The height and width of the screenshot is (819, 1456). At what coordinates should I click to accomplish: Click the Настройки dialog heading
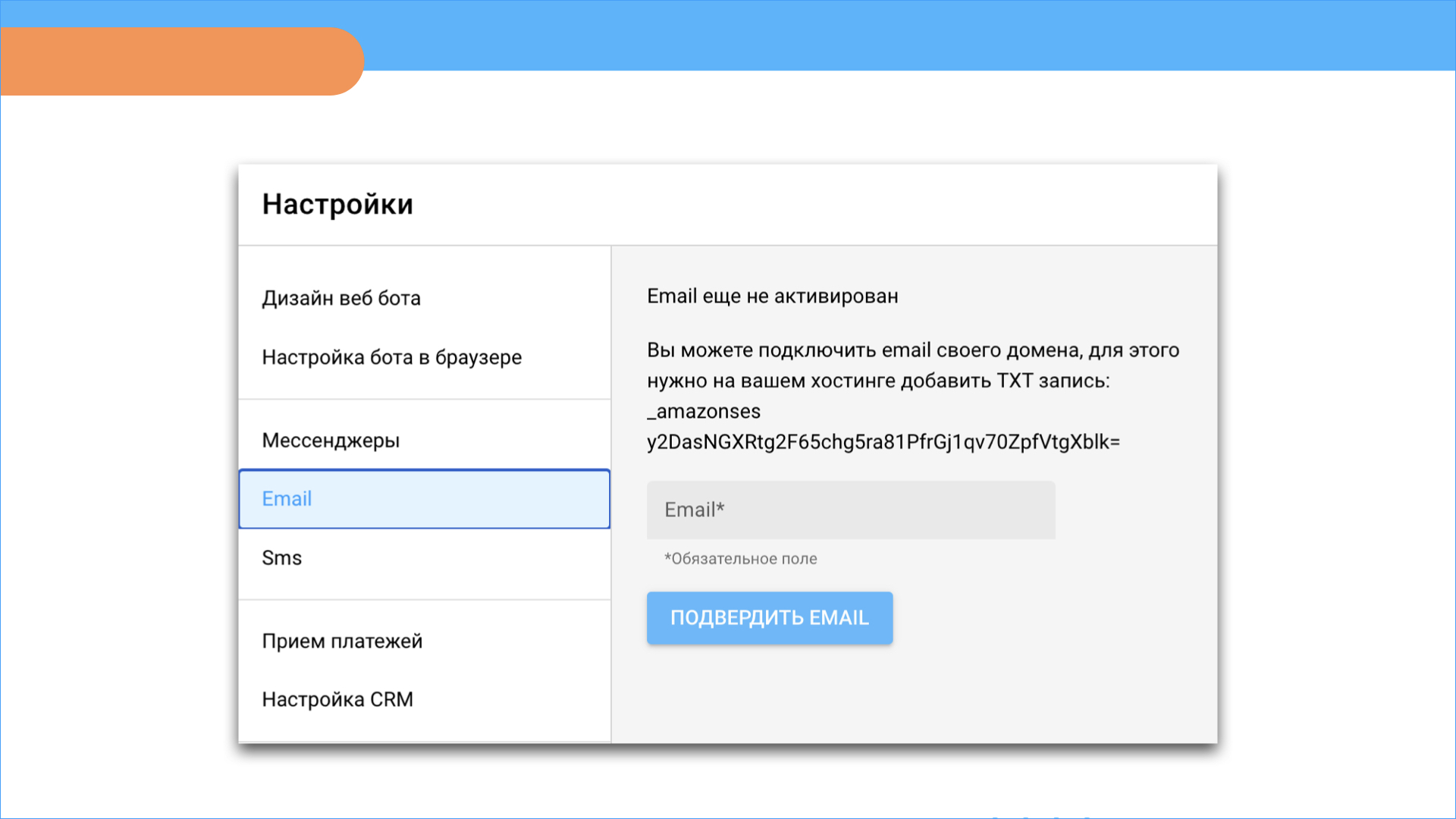[x=337, y=205]
